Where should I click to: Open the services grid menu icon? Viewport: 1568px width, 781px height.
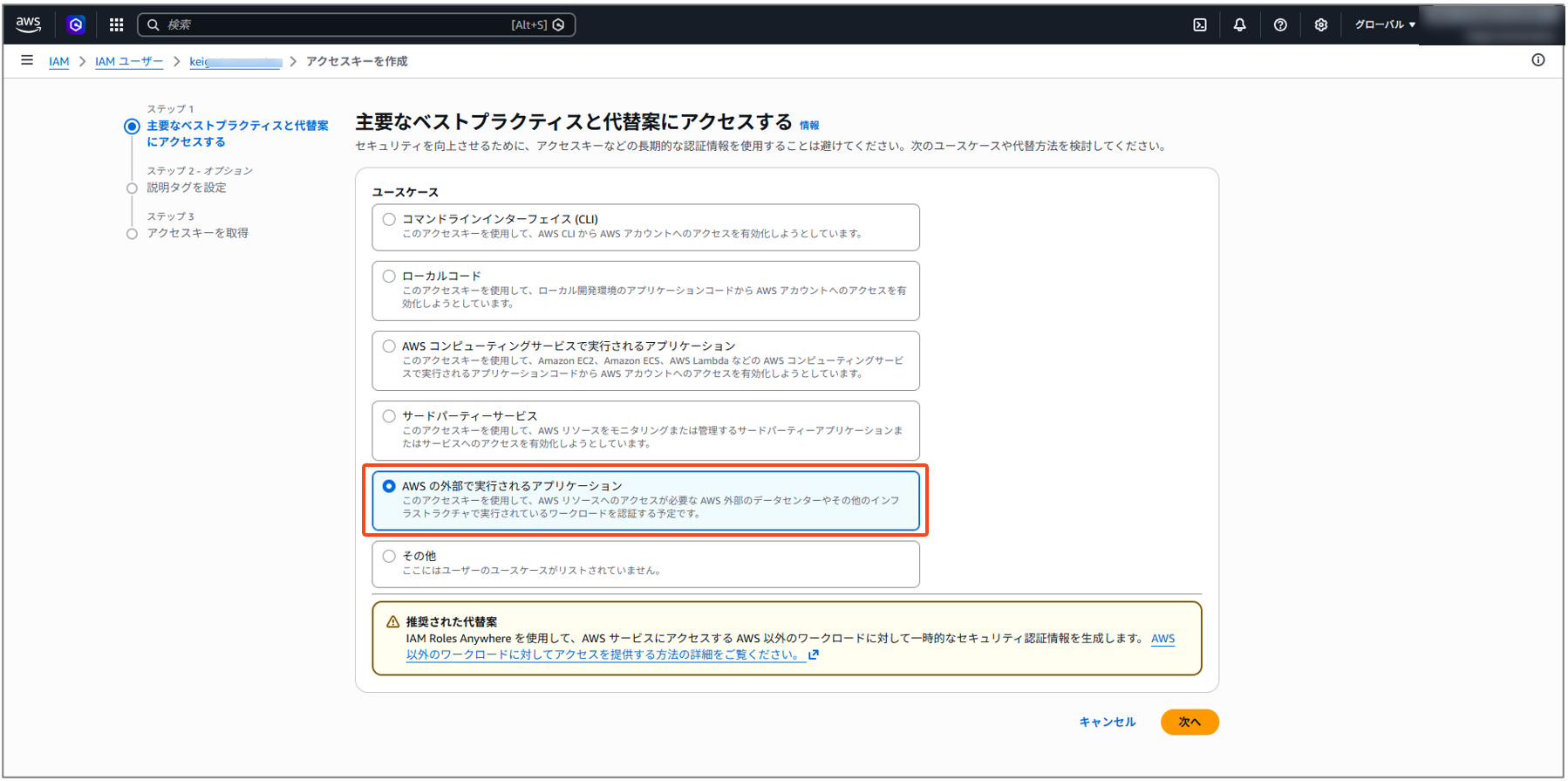pos(116,24)
